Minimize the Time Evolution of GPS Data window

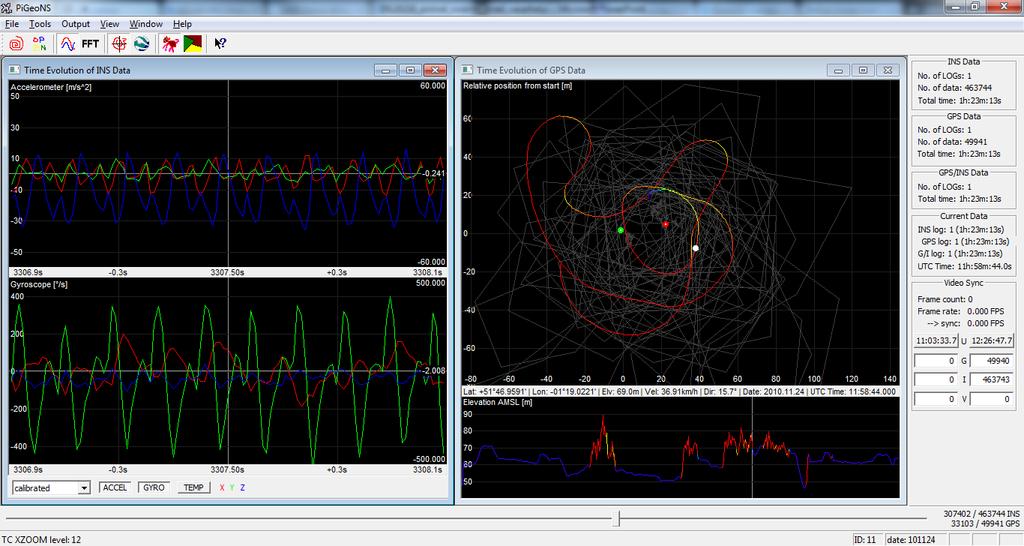click(838, 70)
